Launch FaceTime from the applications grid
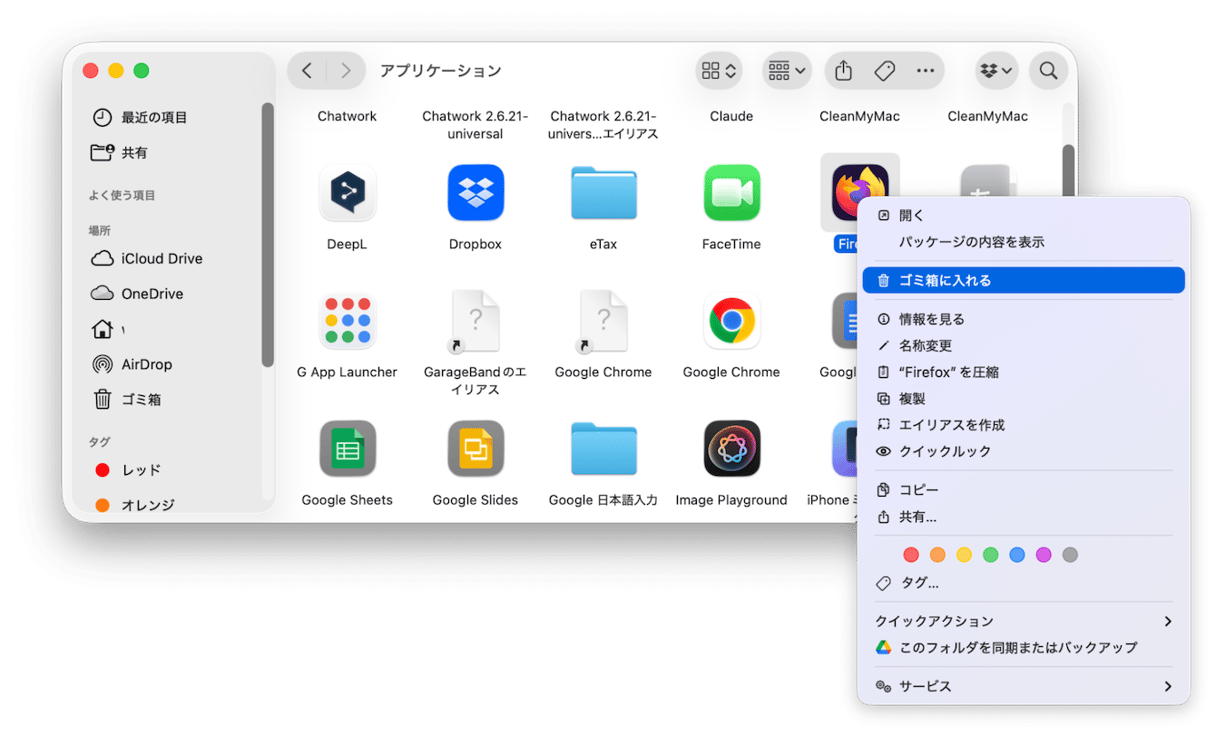Screen dimensions: 1216x735 [731, 192]
